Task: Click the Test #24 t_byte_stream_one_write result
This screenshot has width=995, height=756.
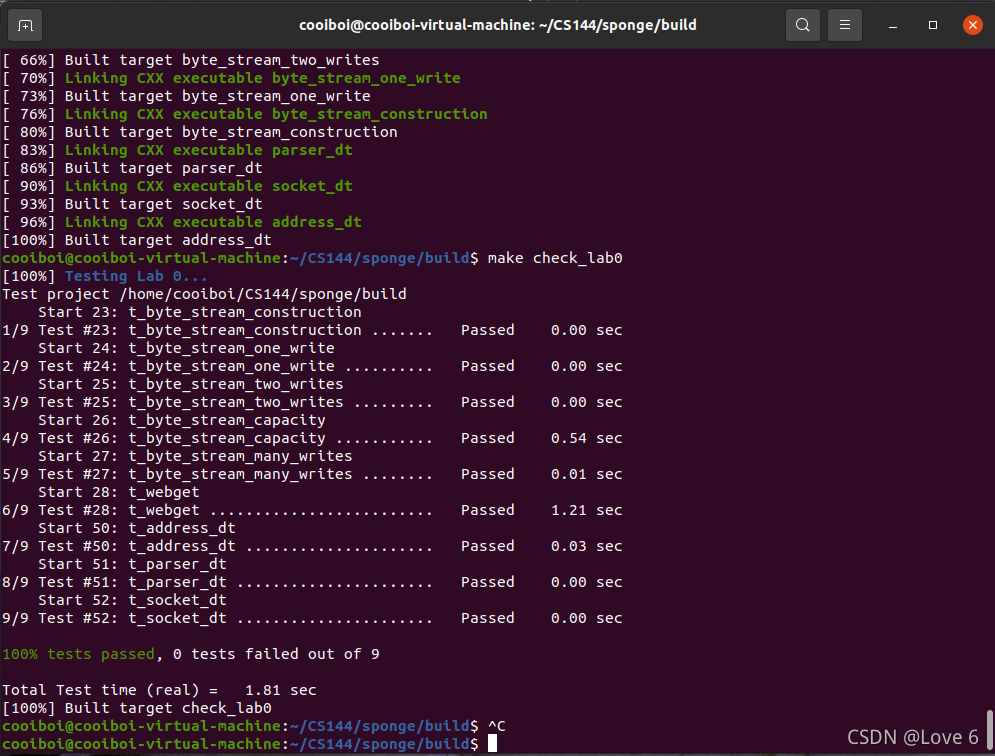Action: 312,366
